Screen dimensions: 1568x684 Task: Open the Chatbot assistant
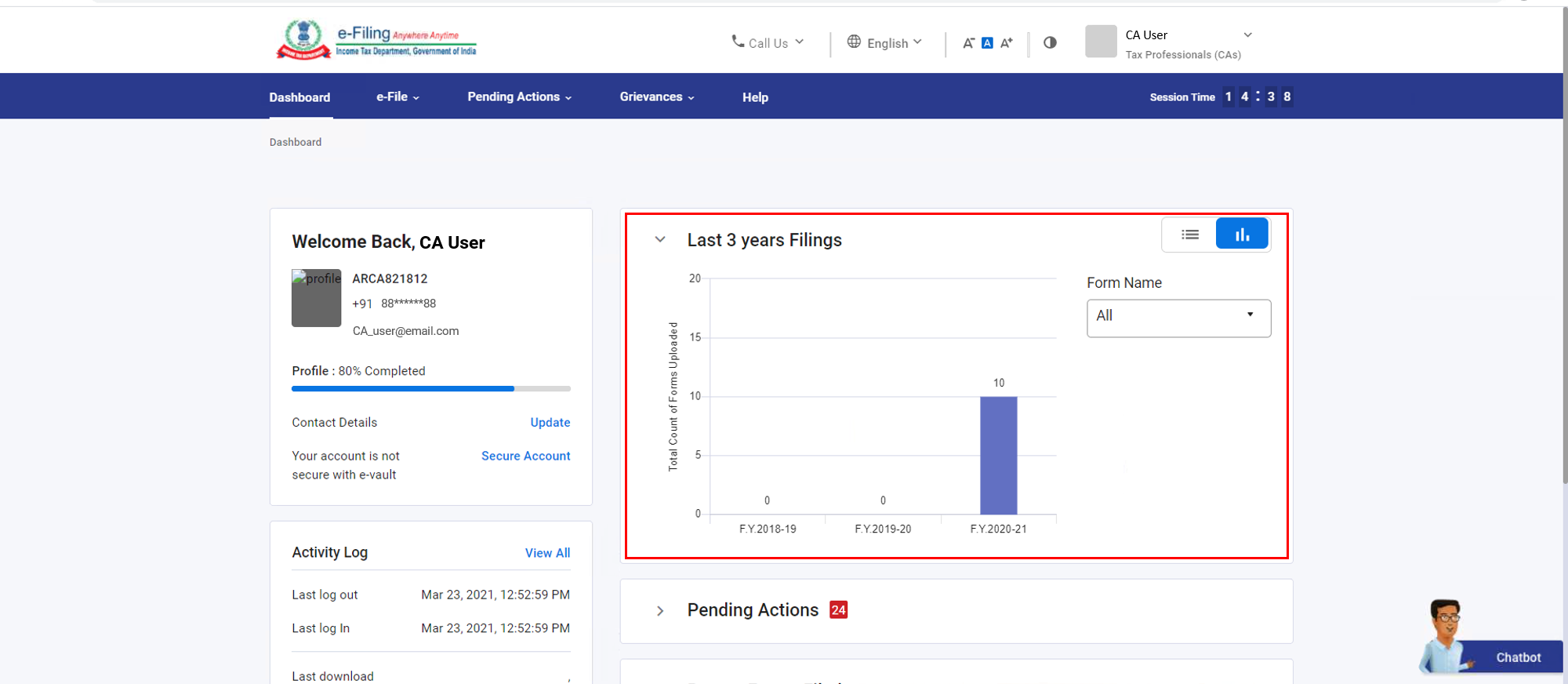(x=1490, y=651)
